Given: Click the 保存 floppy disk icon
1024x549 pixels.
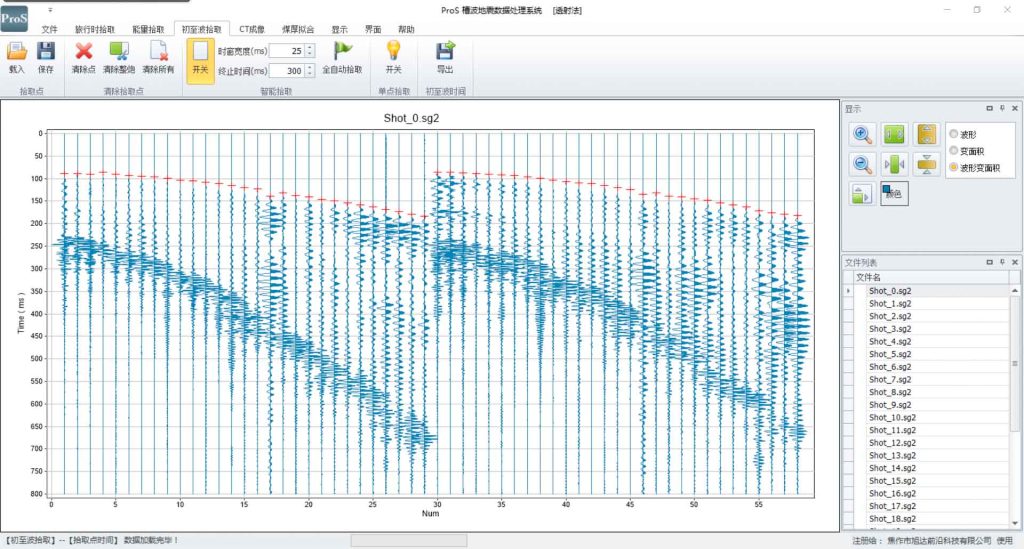Looking at the screenshot, I should click(x=46, y=51).
